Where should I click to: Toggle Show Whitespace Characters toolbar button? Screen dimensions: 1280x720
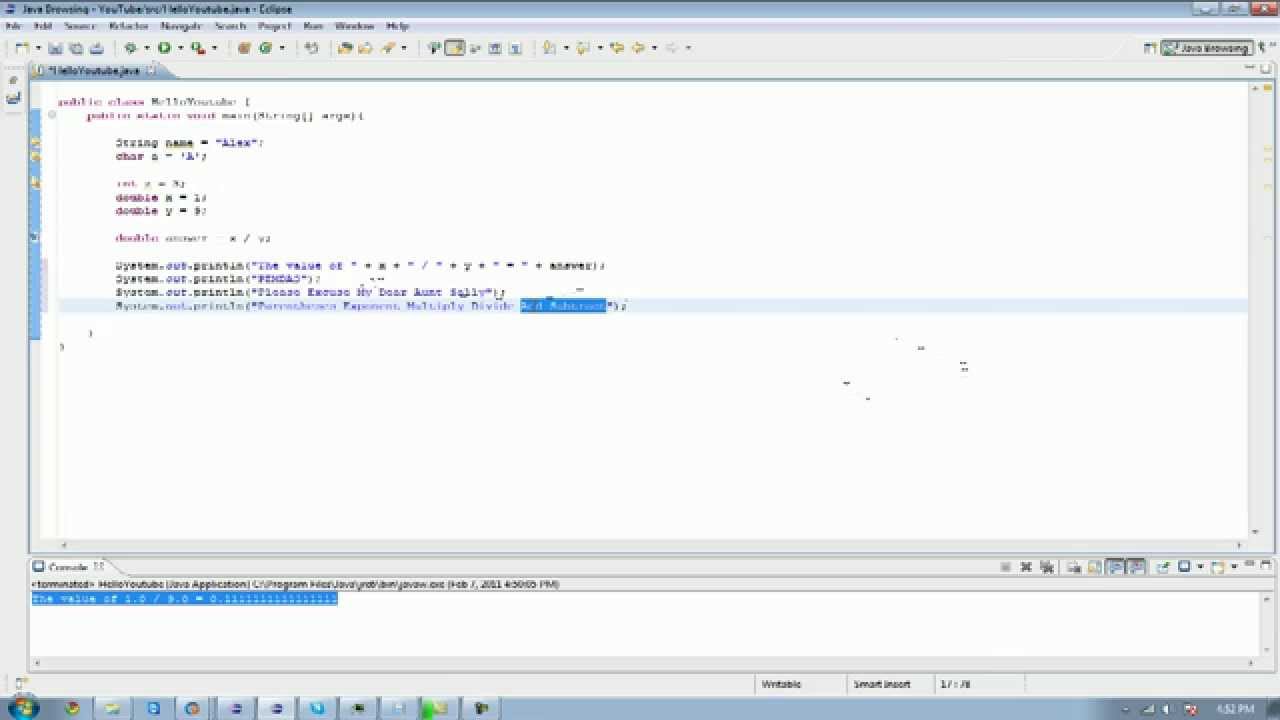495,48
